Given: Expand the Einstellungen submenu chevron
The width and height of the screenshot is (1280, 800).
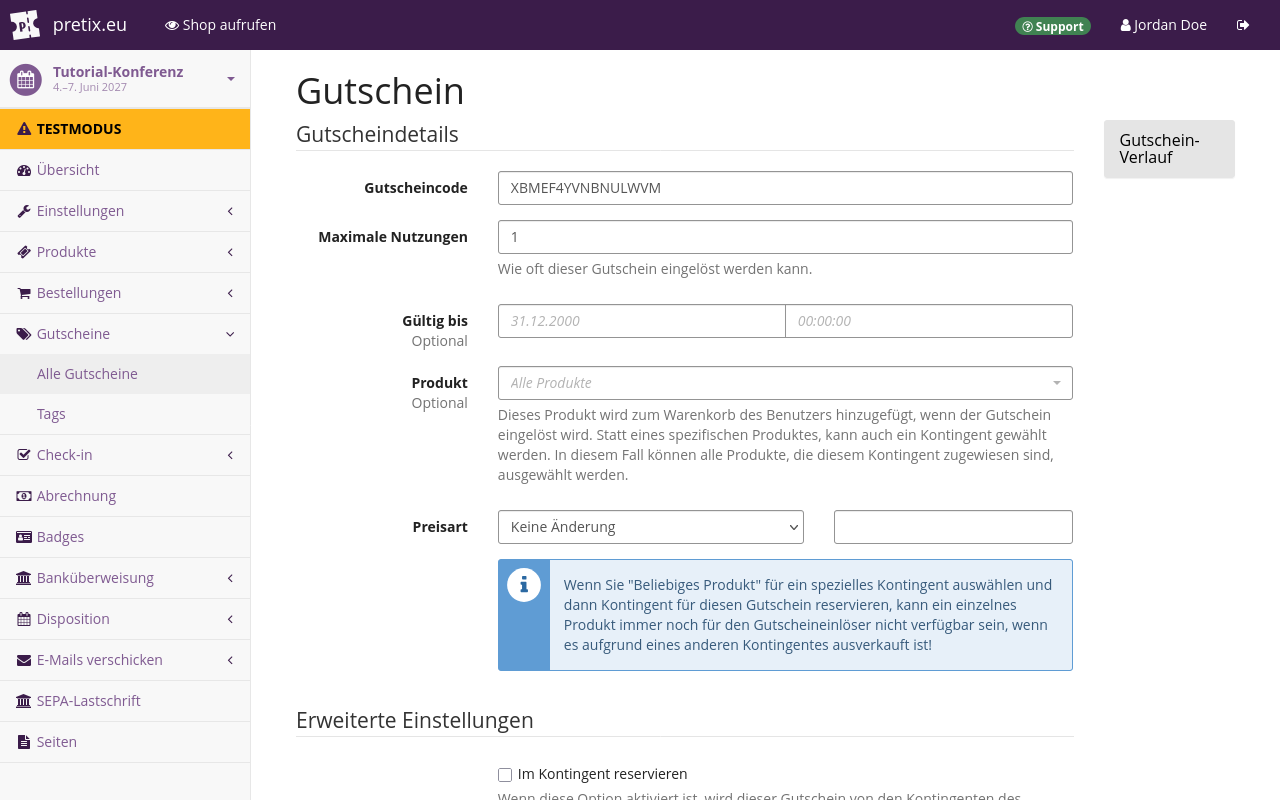Looking at the screenshot, I should click(x=230, y=211).
